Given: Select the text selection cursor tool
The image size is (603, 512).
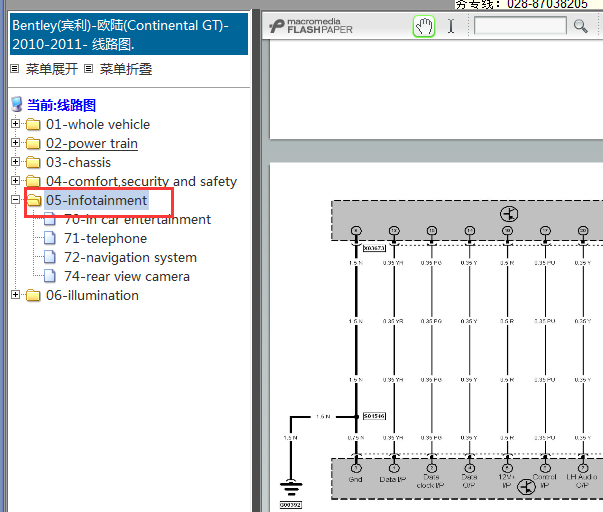Looking at the screenshot, I should click(451, 27).
